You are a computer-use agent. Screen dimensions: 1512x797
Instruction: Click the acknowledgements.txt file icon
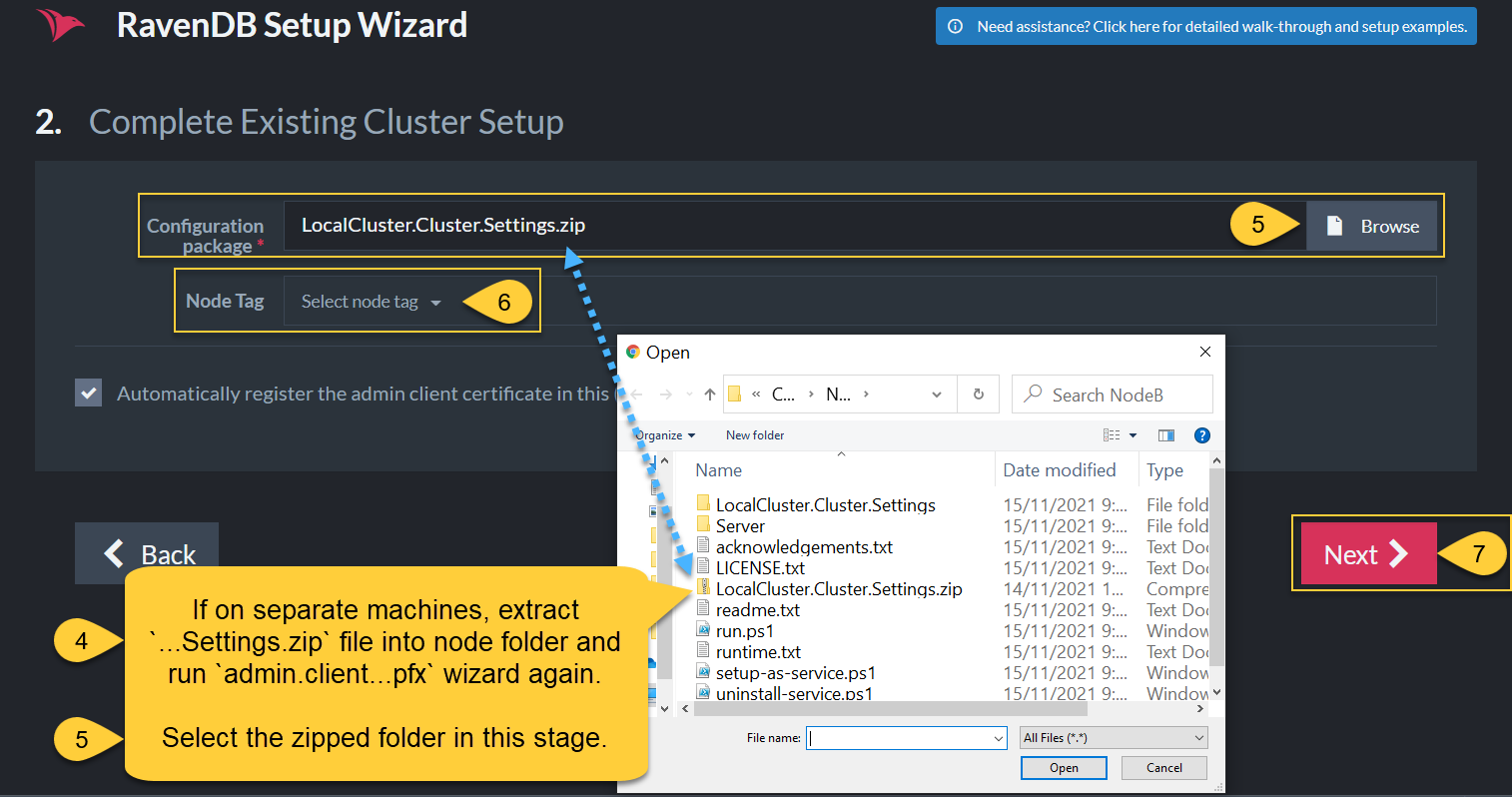pos(703,545)
